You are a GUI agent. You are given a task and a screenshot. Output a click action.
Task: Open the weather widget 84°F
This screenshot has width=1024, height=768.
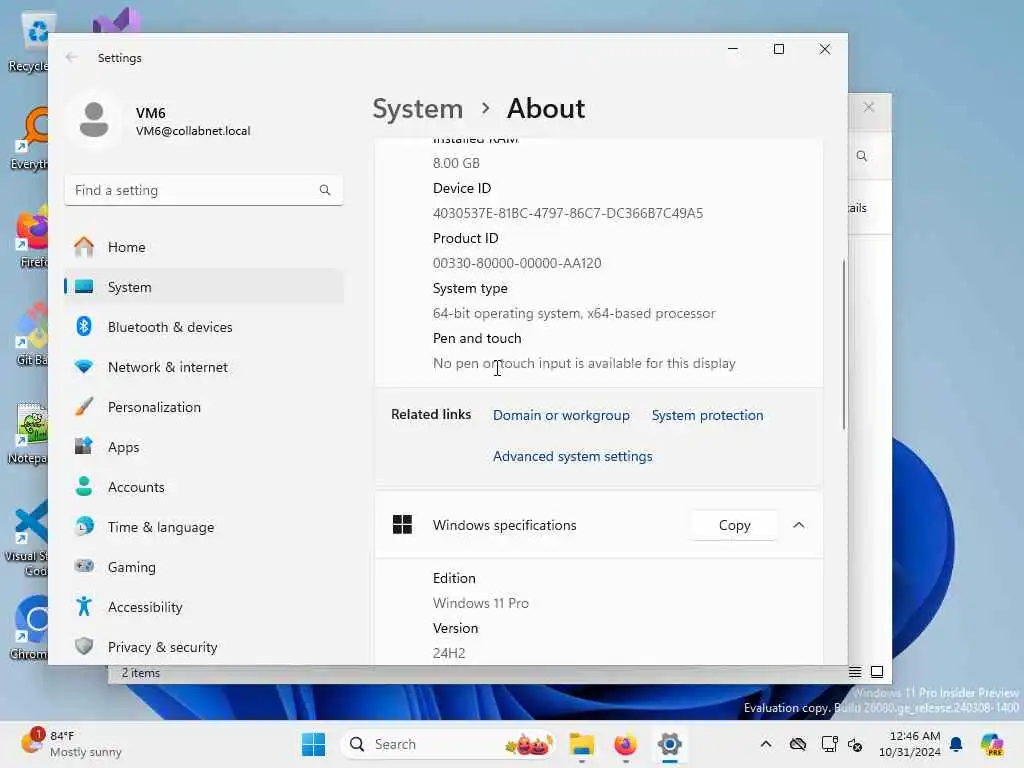tap(72, 744)
